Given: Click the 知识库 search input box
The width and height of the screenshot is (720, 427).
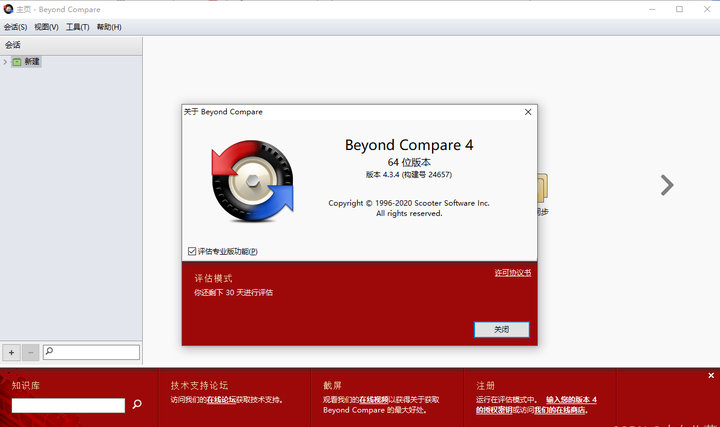Looking at the screenshot, I should tap(68, 405).
